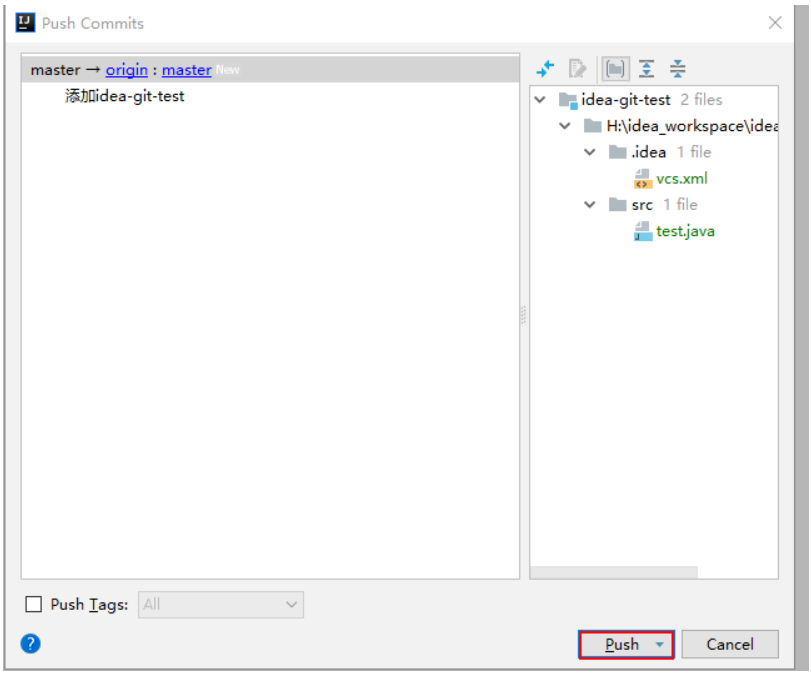
Task: Select the H:\idea_workspace path row
Action: (654, 126)
